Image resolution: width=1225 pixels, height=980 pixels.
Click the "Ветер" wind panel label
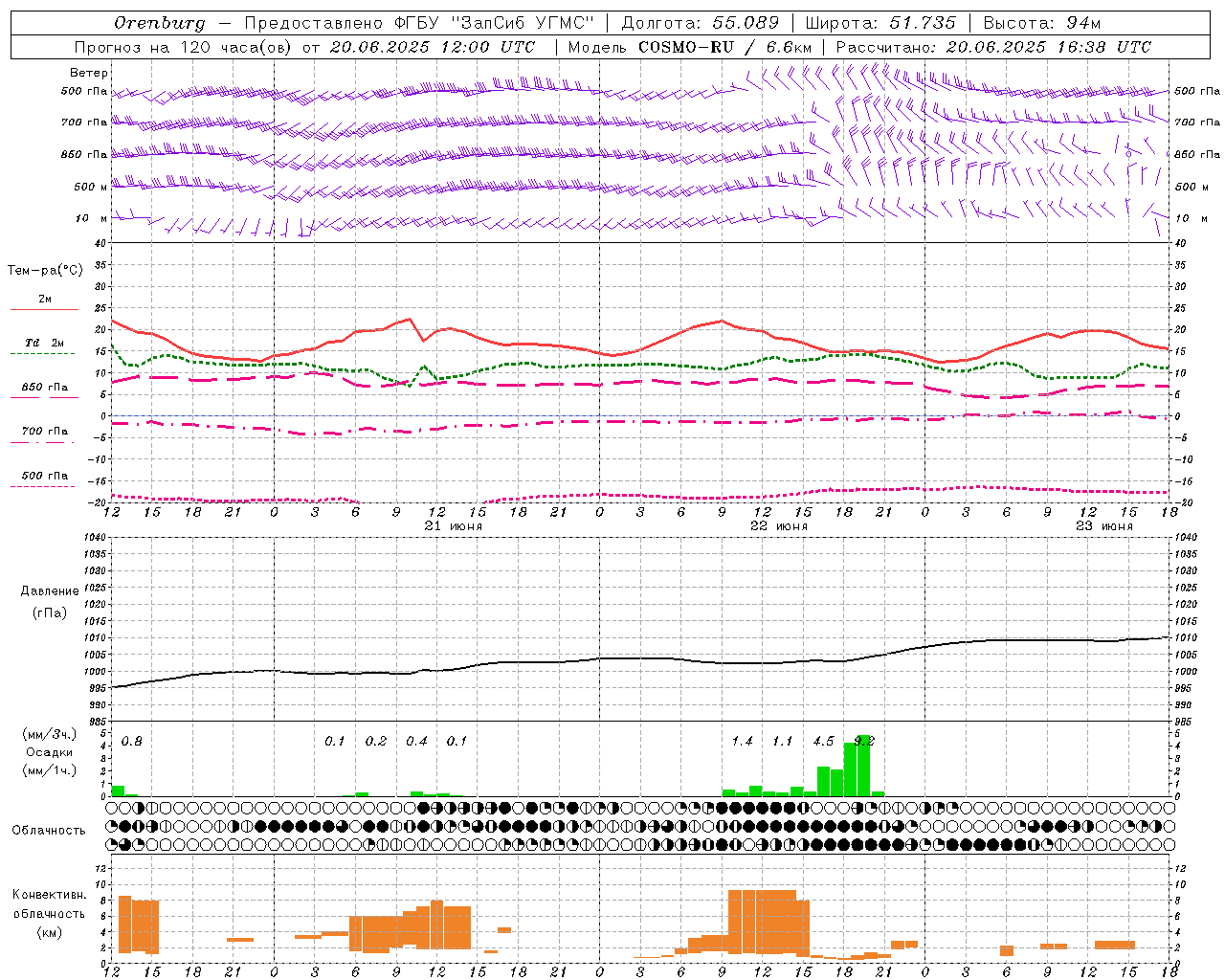tap(89, 73)
